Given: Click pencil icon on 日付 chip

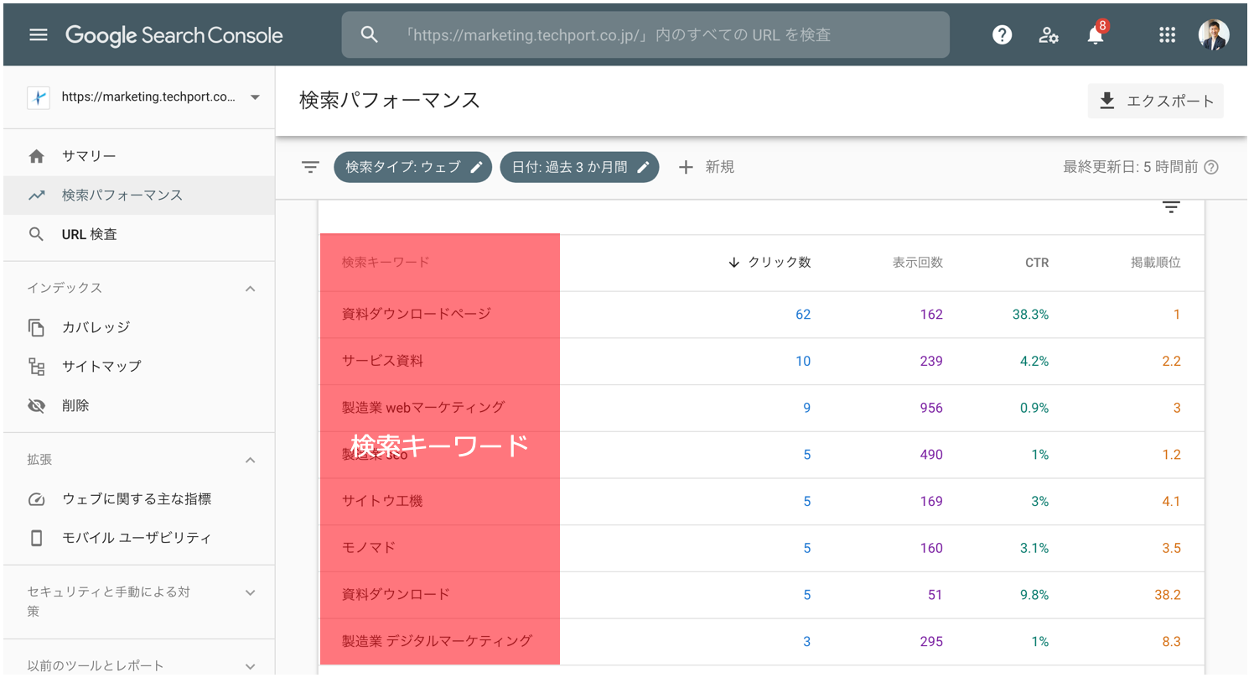Looking at the screenshot, I should click(x=643, y=167).
